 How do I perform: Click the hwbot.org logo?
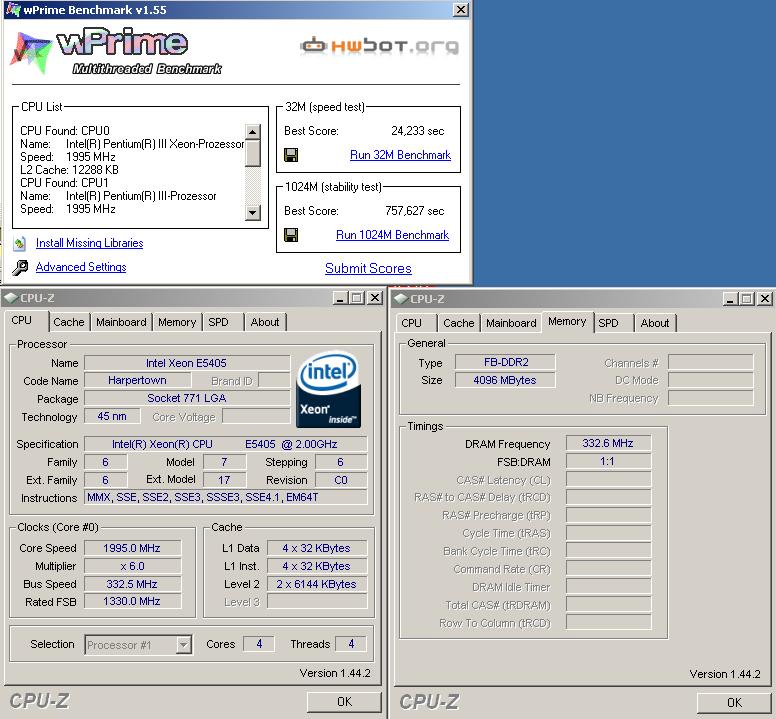coord(380,46)
